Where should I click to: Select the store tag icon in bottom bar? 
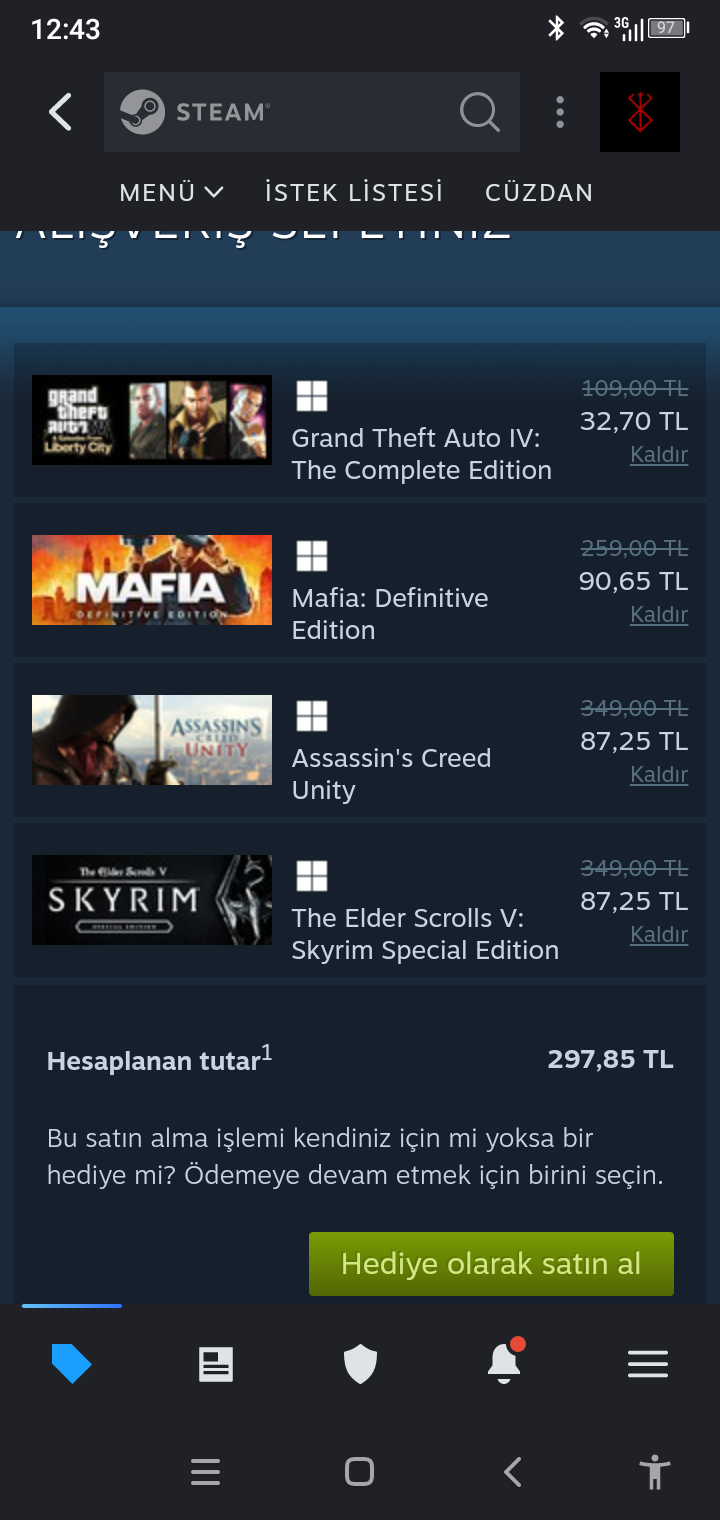pyautogui.click(x=71, y=1364)
